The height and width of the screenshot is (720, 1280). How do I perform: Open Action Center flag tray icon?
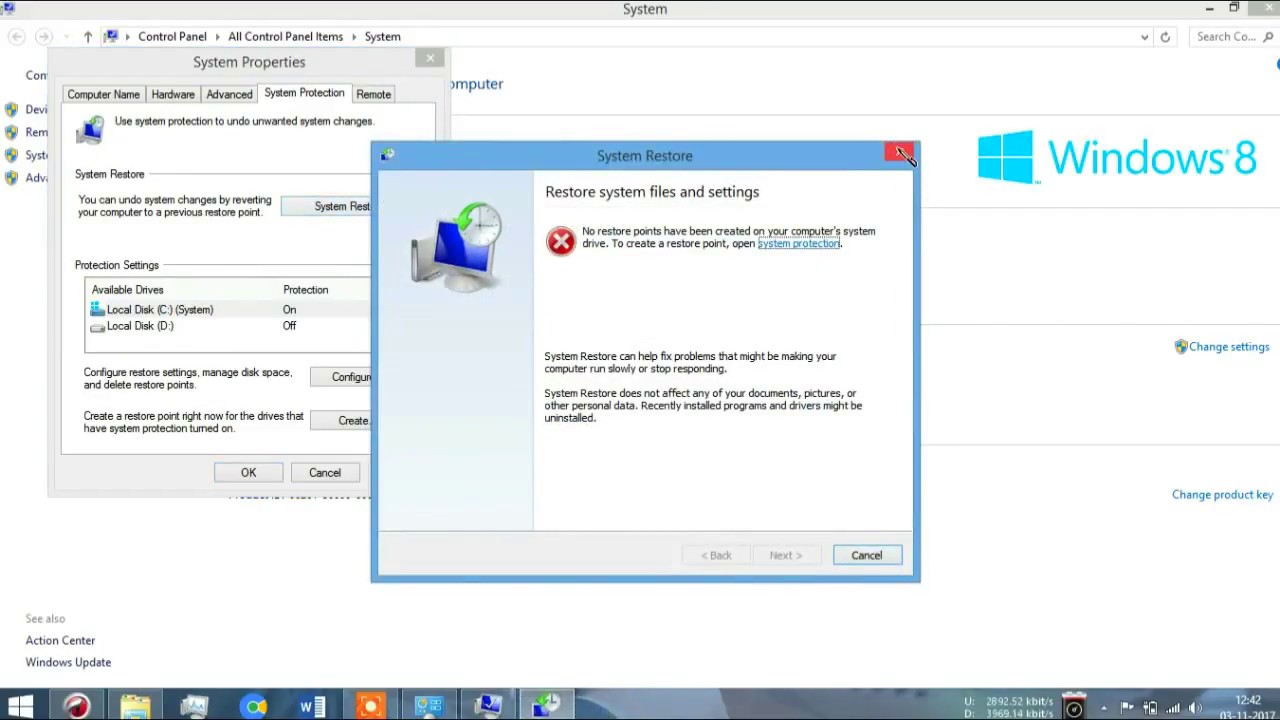tap(1127, 708)
